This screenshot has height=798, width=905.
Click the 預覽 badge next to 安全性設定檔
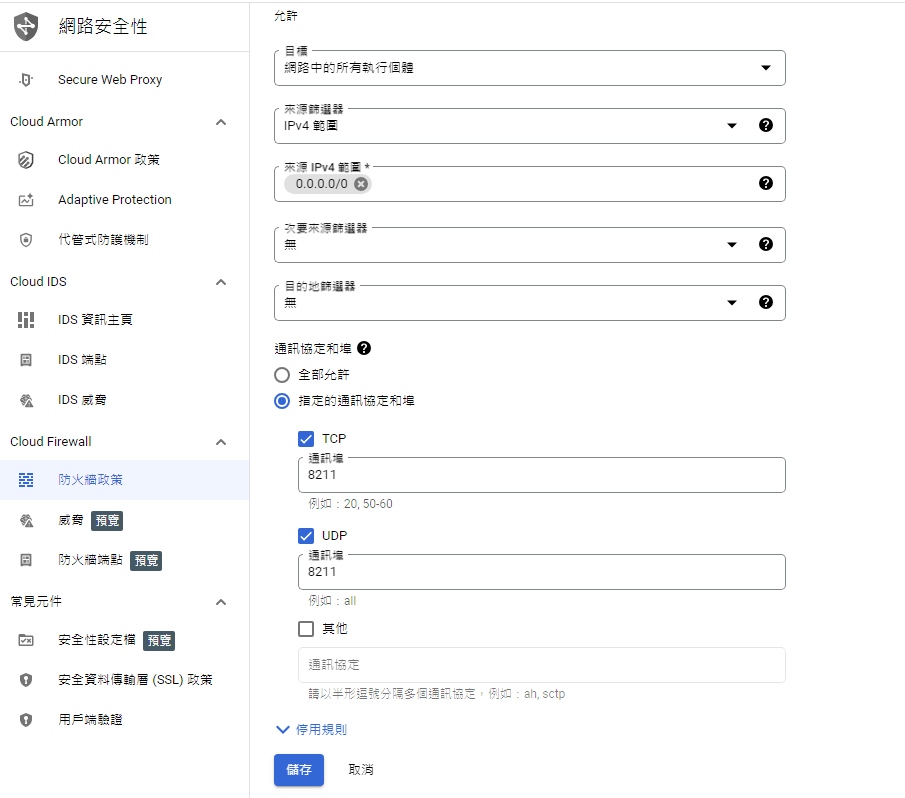159,640
